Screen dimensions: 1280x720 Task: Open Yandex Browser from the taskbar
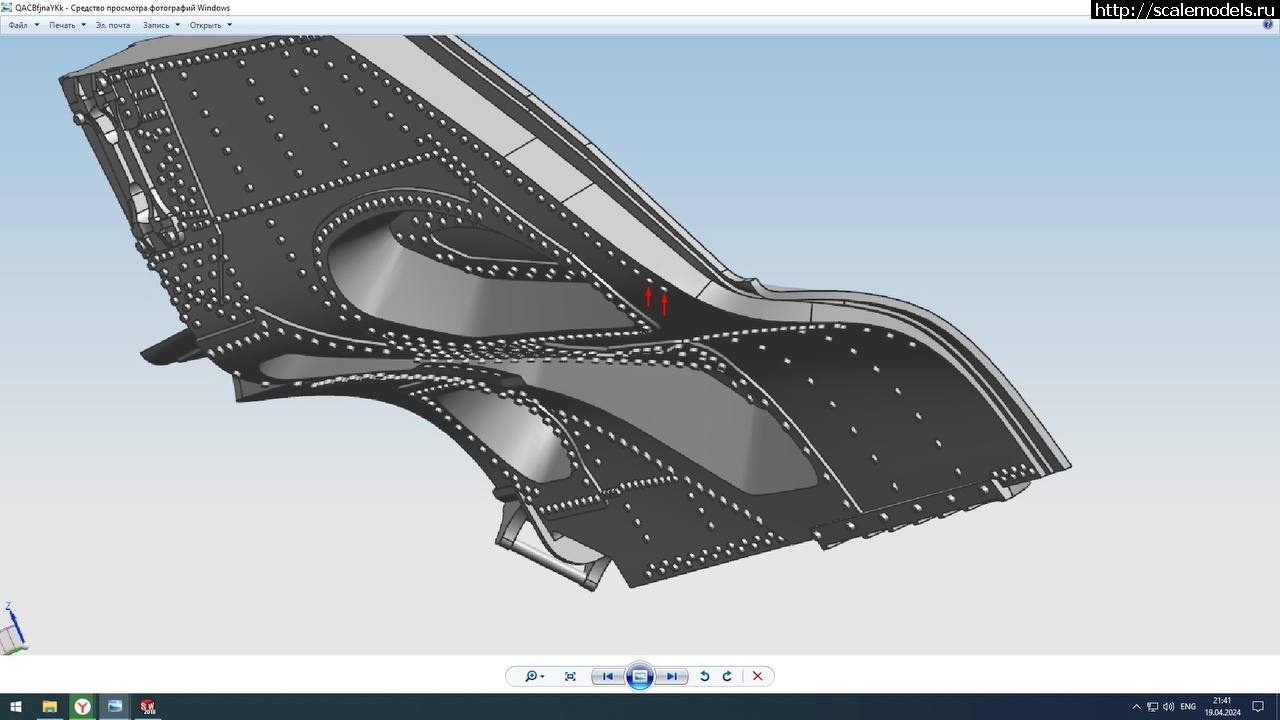82,706
